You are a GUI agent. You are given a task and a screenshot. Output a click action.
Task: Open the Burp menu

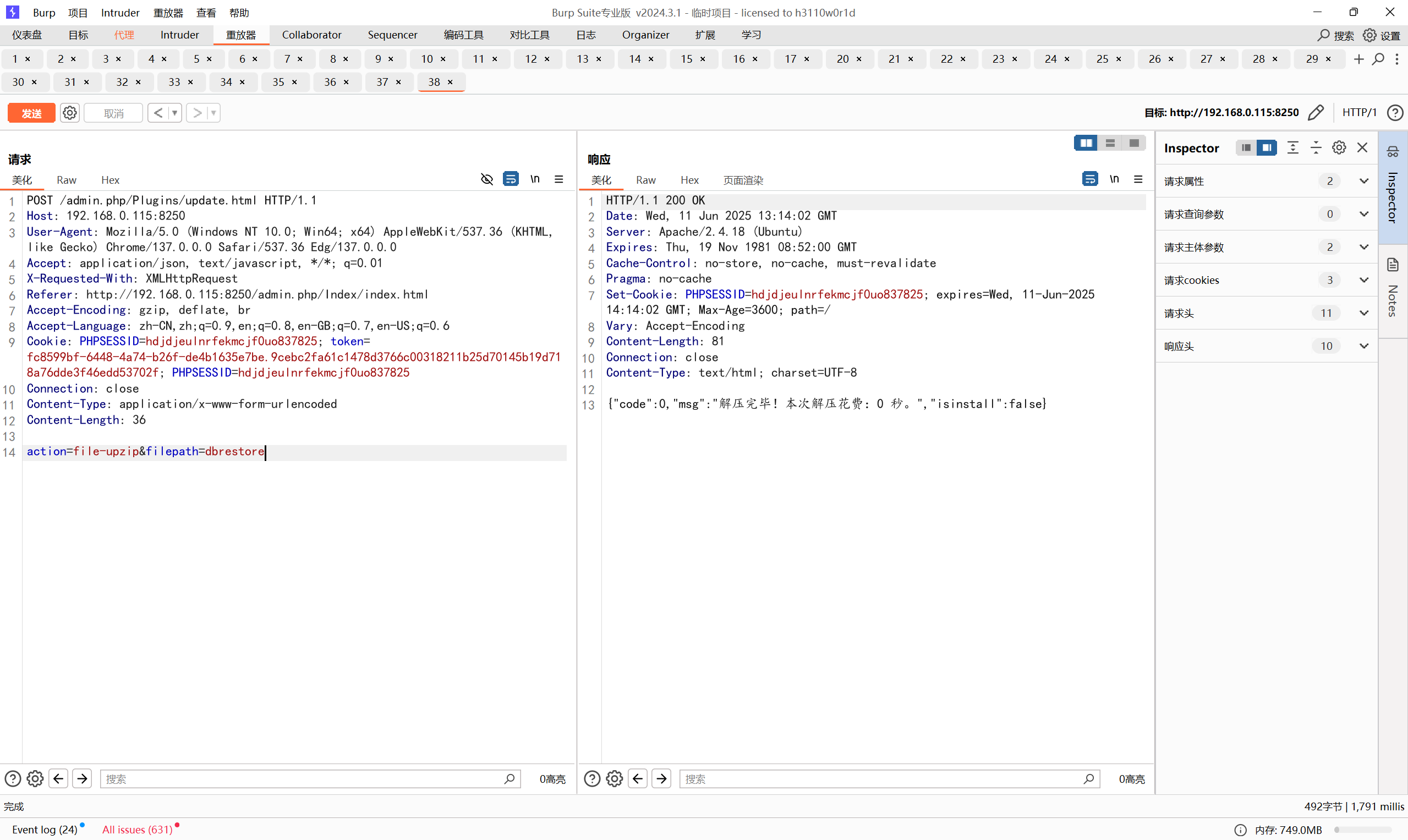click(43, 13)
